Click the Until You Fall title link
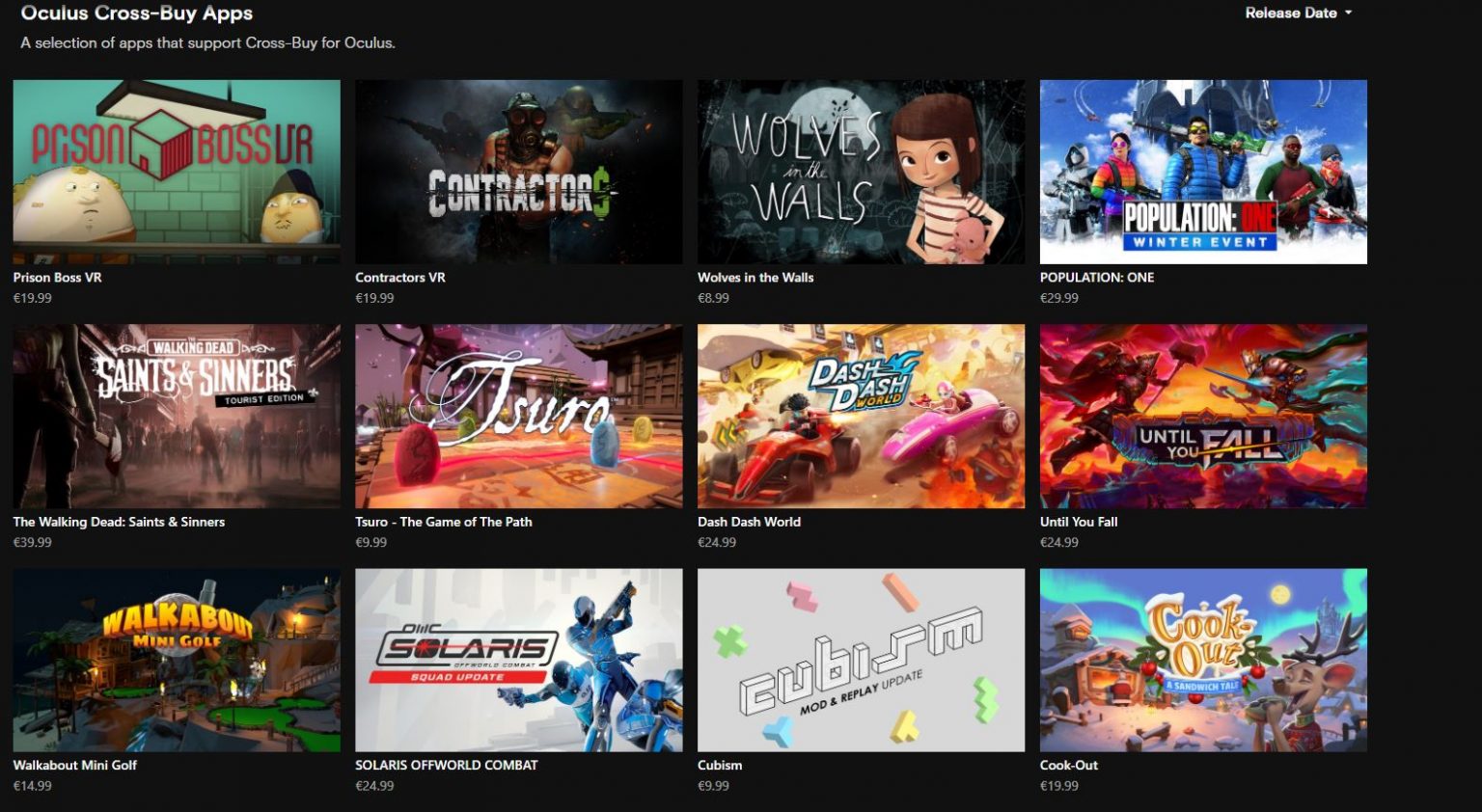The image size is (1482, 812). tap(1078, 522)
